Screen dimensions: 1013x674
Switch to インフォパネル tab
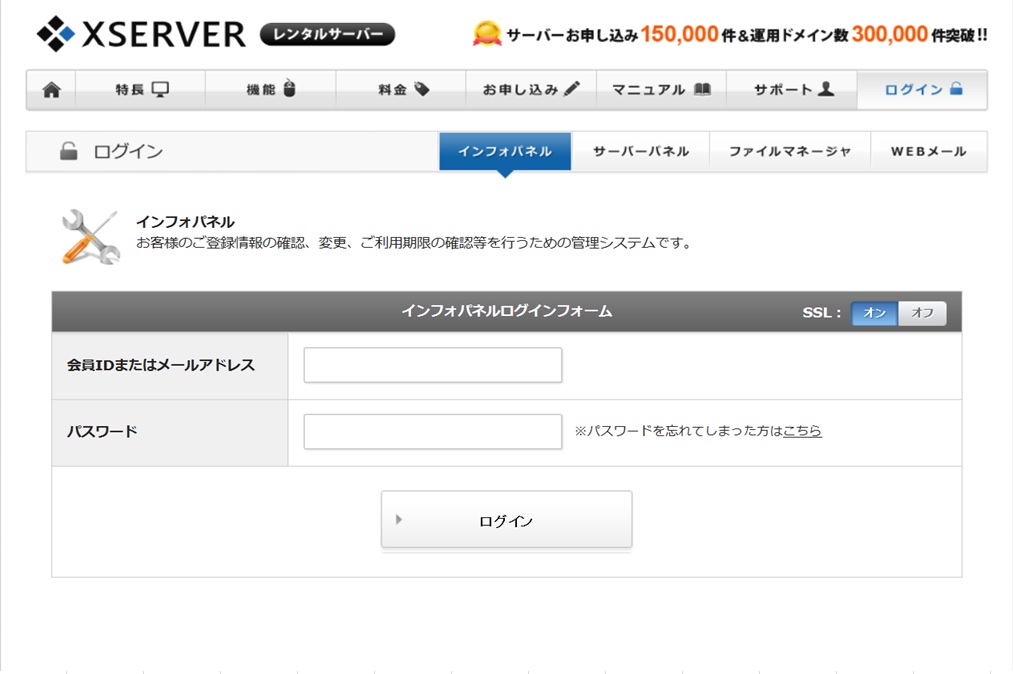point(505,152)
